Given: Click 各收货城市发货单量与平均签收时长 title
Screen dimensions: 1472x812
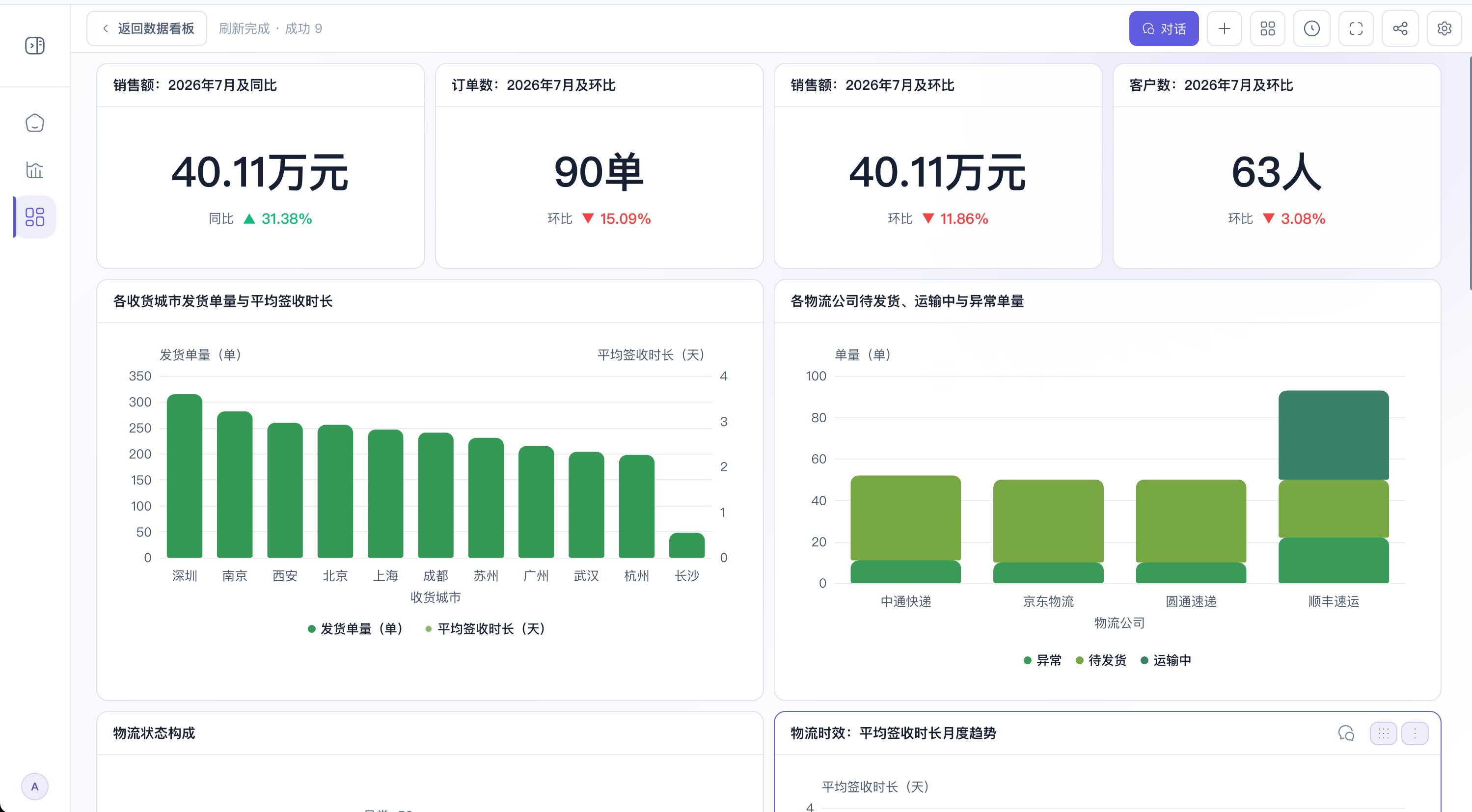Looking at the screenshot, I should click(x=223, y=301).
